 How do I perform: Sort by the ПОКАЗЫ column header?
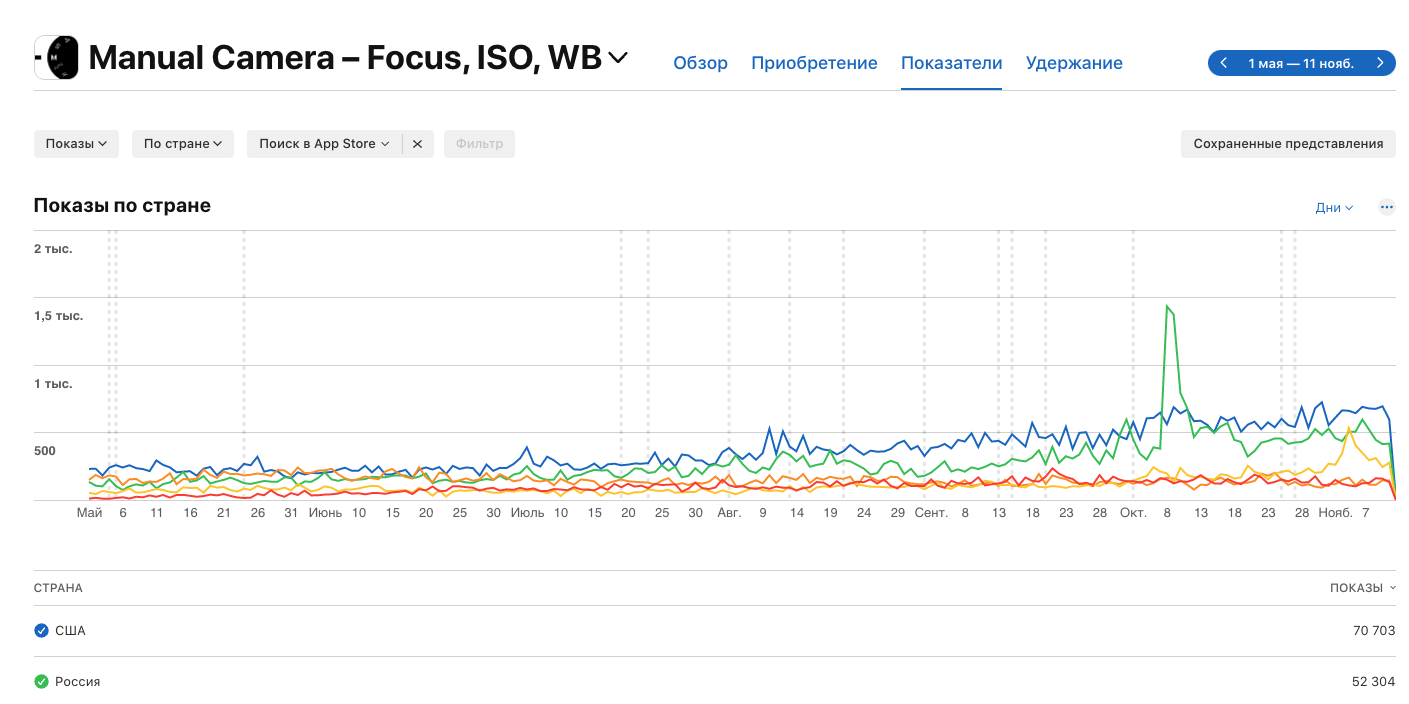[x=1361, y=588]
